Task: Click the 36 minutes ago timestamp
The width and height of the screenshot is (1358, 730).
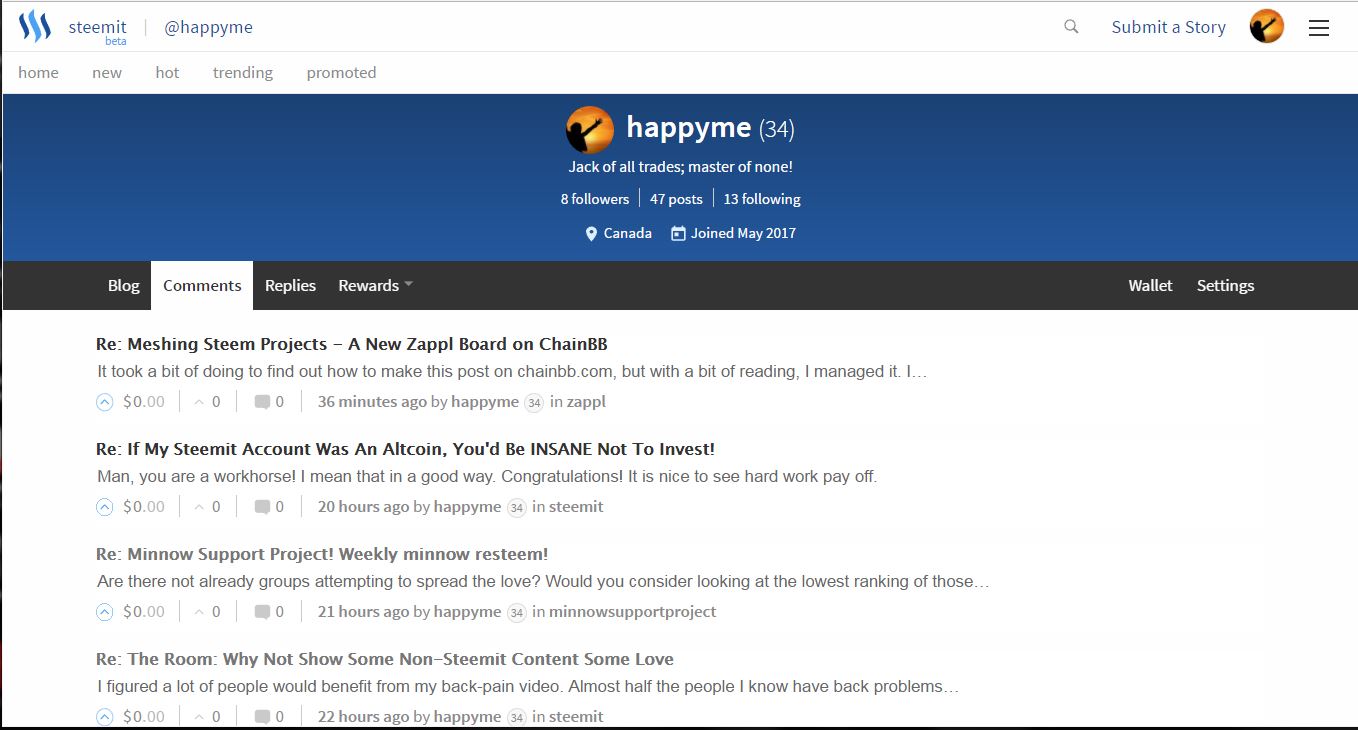Action: click(372, 402)
